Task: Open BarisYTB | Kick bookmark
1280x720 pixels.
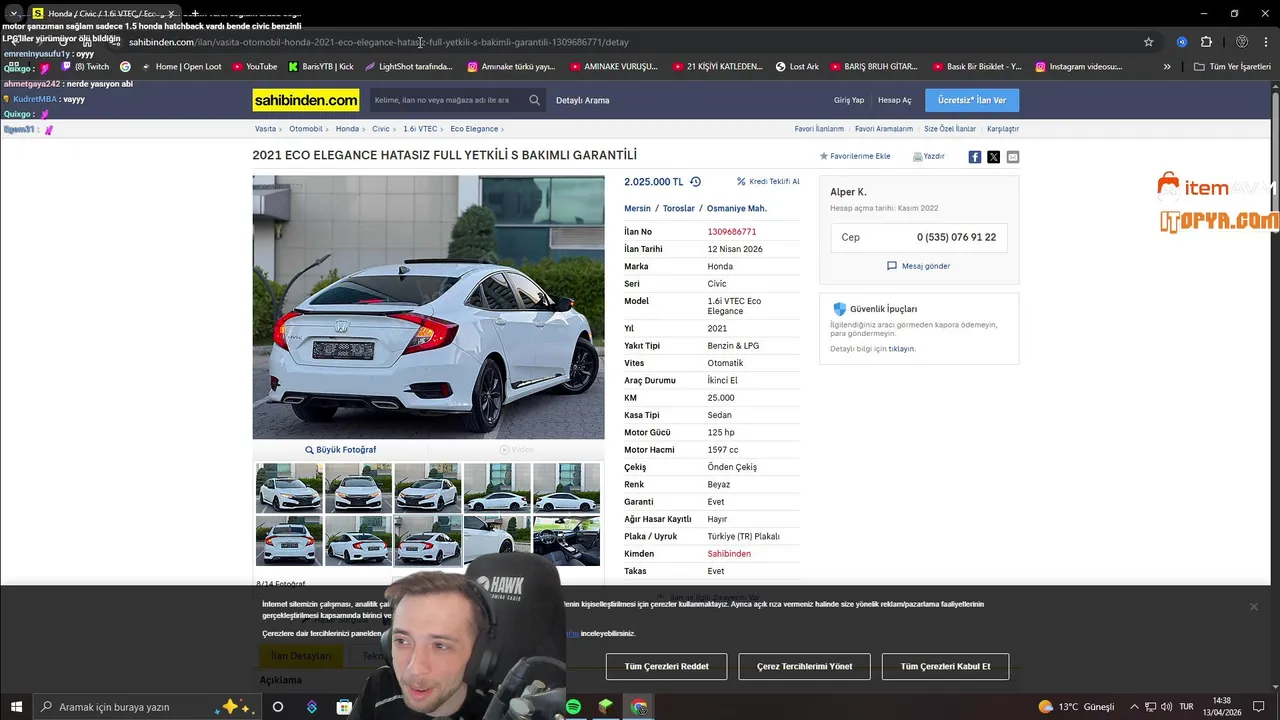Action: [321, 67]
